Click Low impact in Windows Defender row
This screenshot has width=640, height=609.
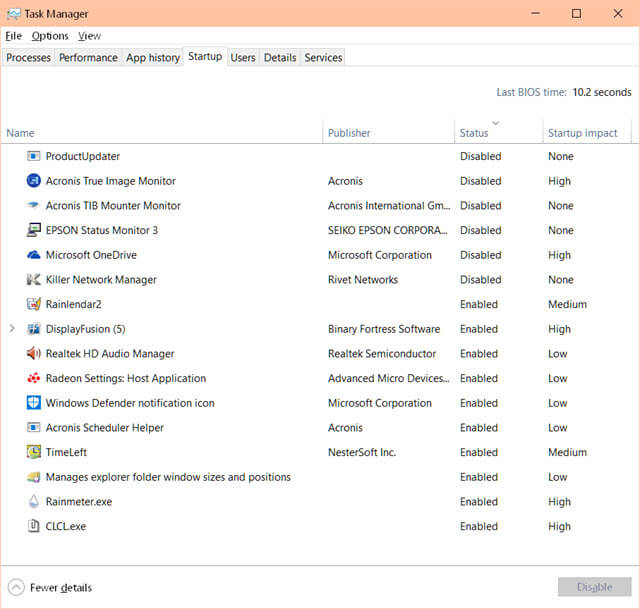tap(558, 403)
